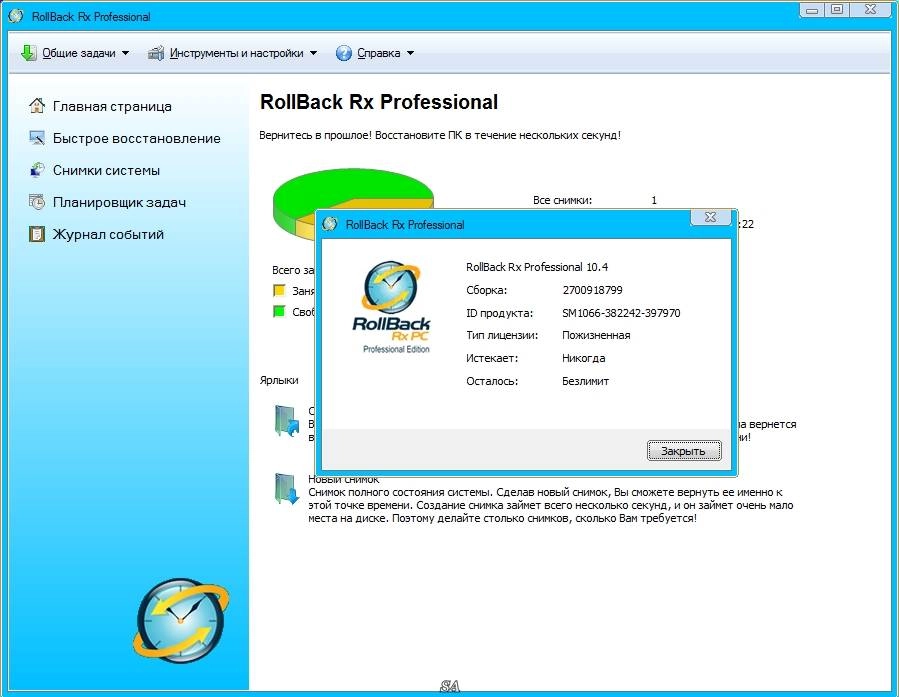Open Журнал событий page
This screenshot has width=899, height=697.
pyautogui.click(x=108, y=234)
